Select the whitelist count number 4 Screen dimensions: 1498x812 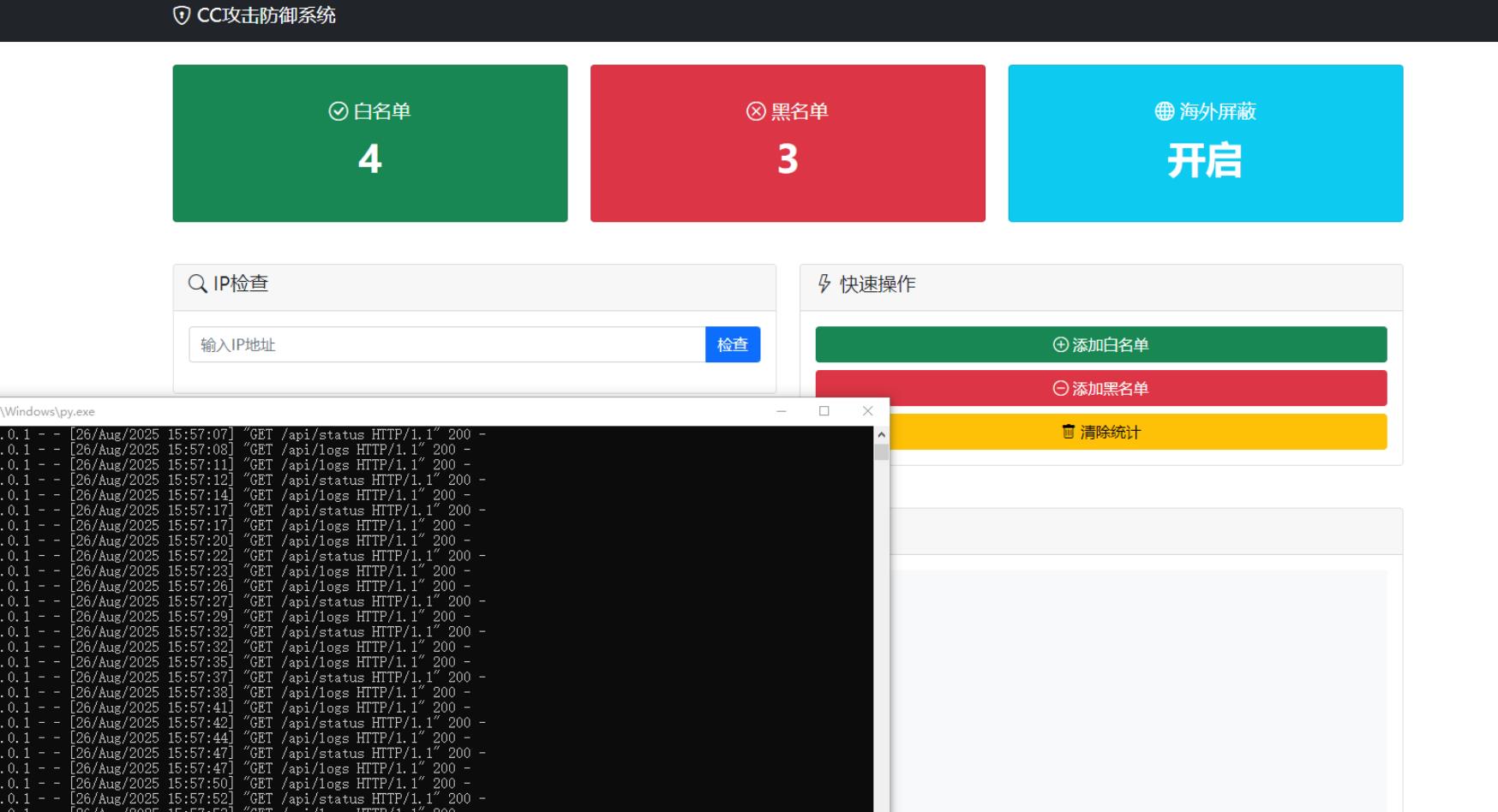tap(369, 159)
